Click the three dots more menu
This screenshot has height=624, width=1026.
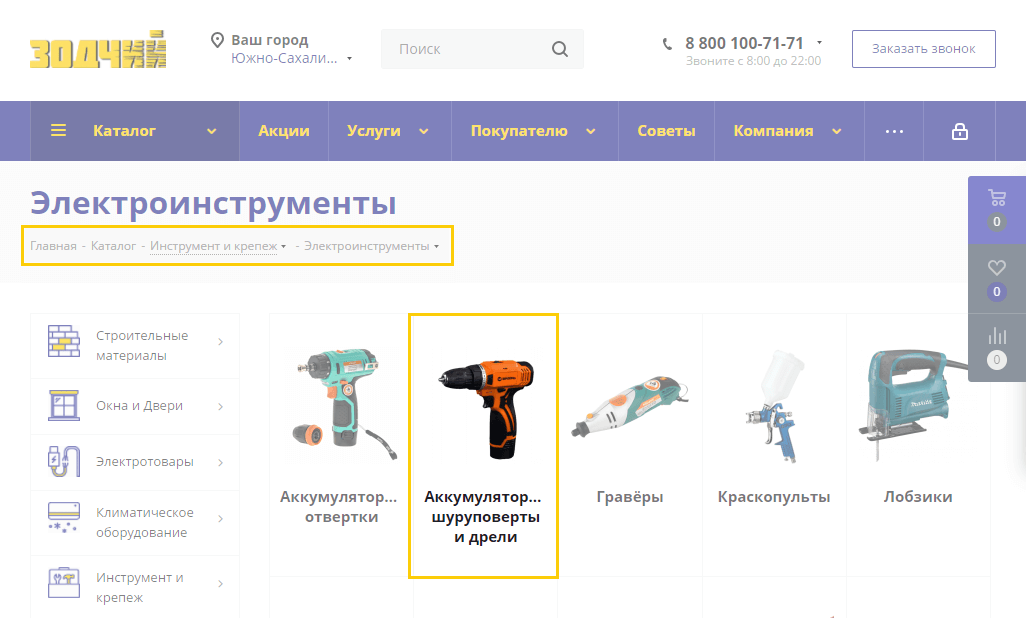click(894, 131)
